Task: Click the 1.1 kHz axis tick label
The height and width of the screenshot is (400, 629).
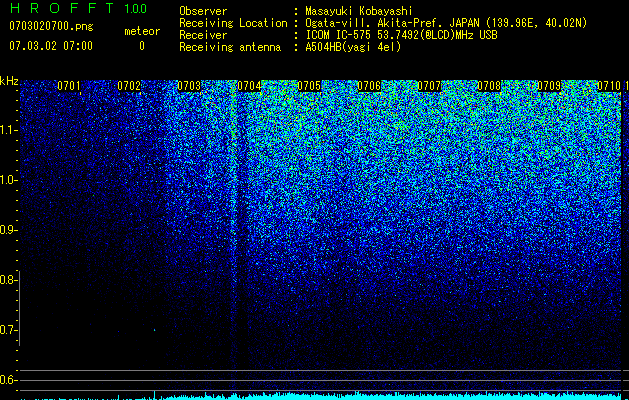Action: tap(8, 130)
